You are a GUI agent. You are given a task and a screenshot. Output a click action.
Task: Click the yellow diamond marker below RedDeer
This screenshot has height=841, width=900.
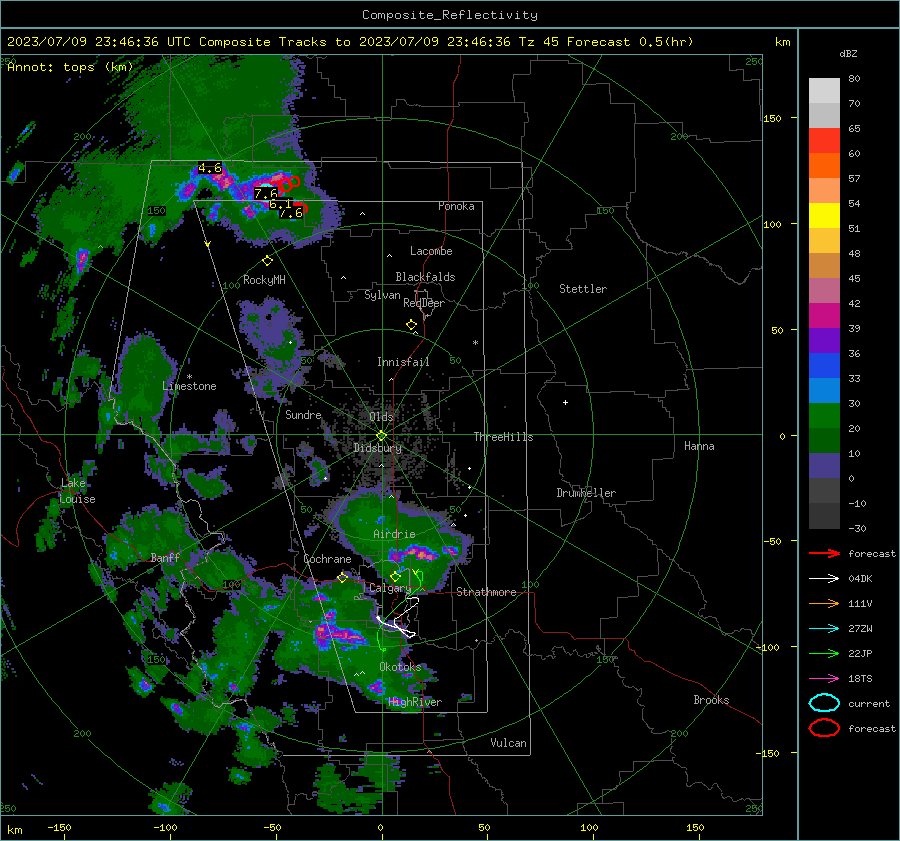(411, 325)
